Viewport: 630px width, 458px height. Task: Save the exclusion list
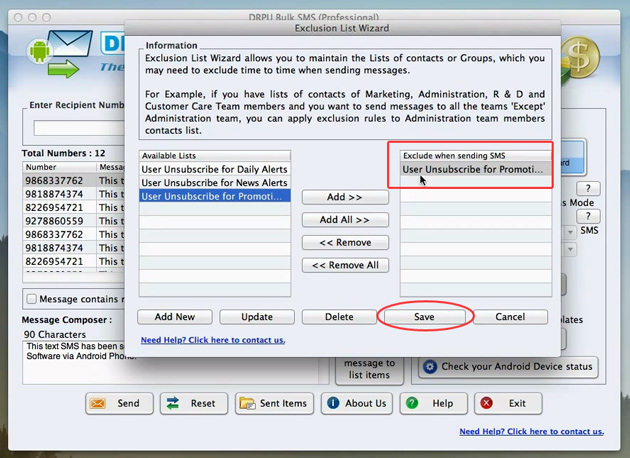(424, 317)
